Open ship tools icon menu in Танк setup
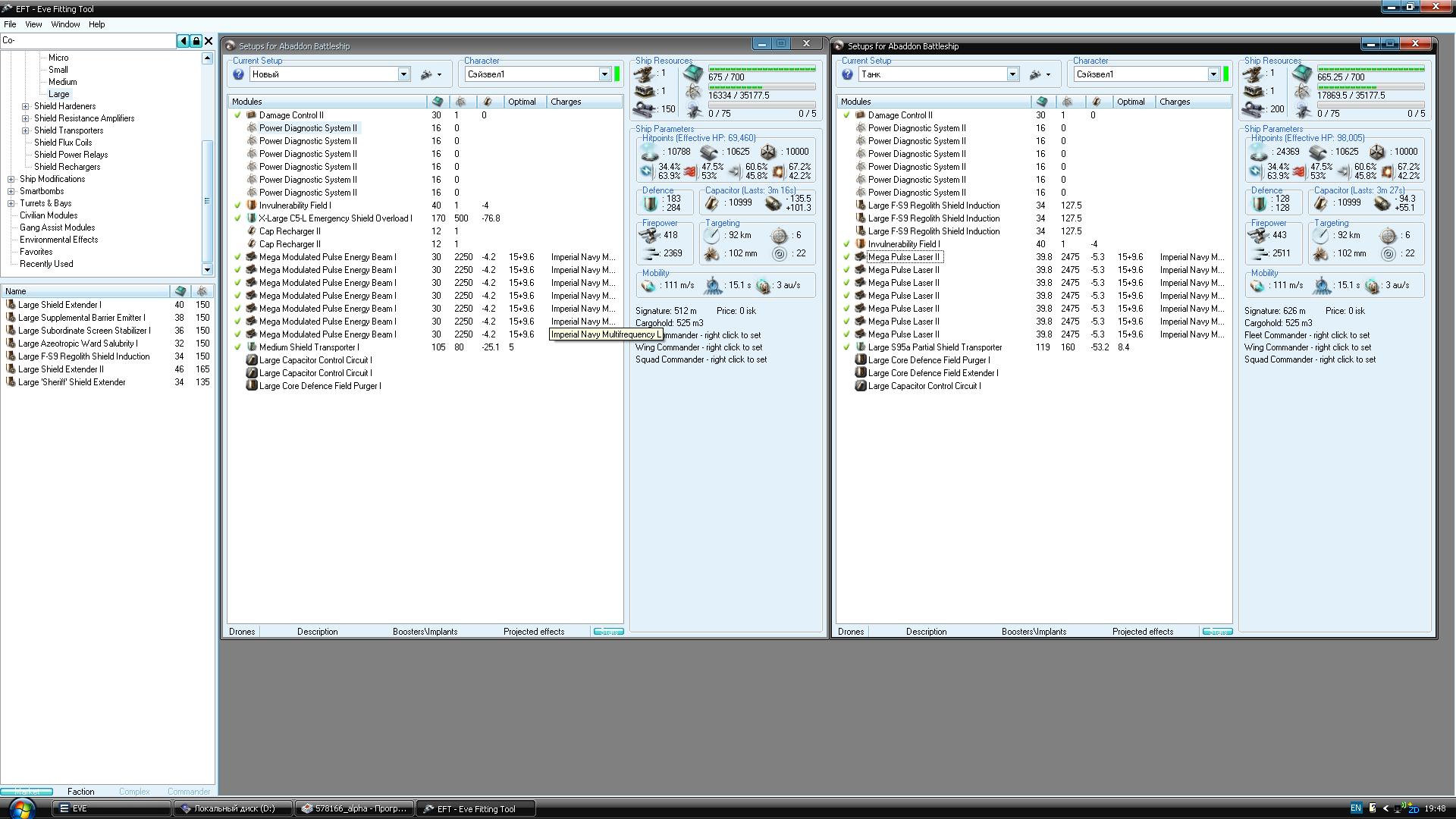Viewport: 1456px width, 819px height. click(x=1038, y=74)
